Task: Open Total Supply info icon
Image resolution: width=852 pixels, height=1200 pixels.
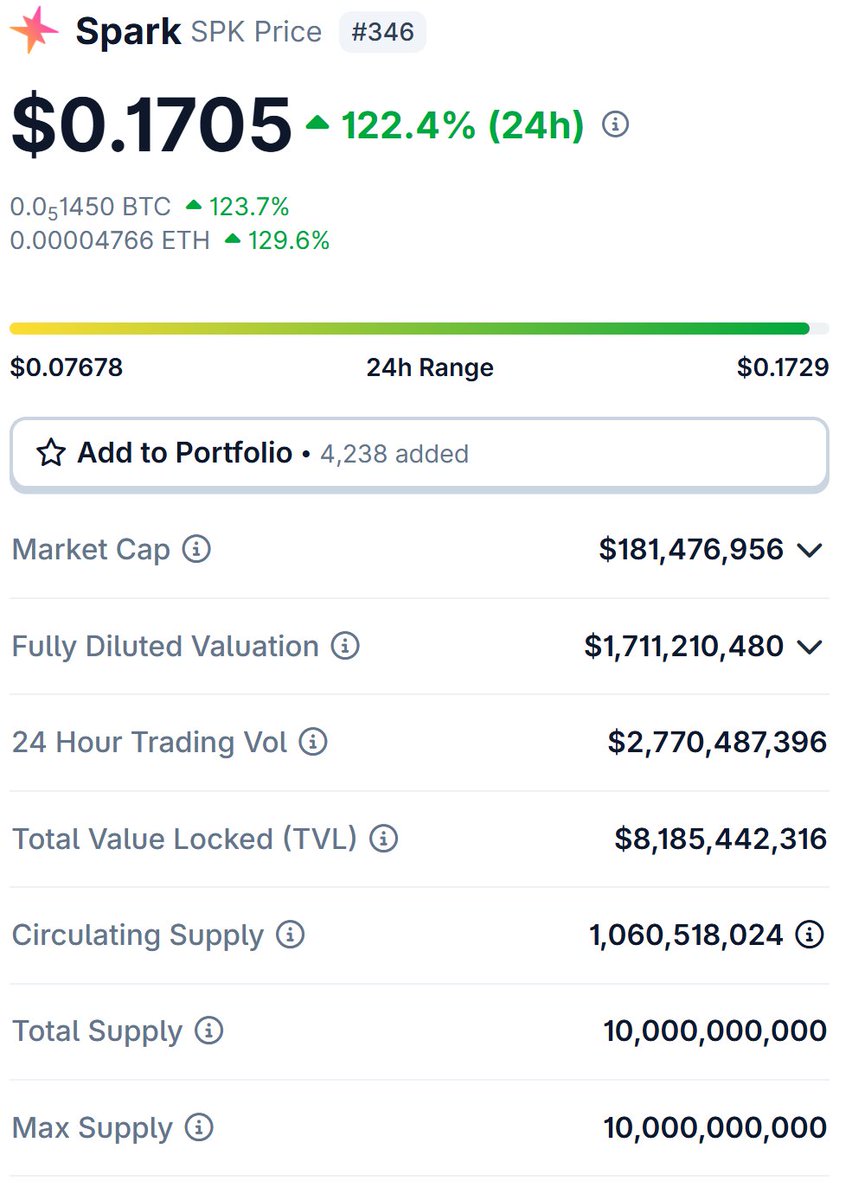Action: coord(209,1031)
